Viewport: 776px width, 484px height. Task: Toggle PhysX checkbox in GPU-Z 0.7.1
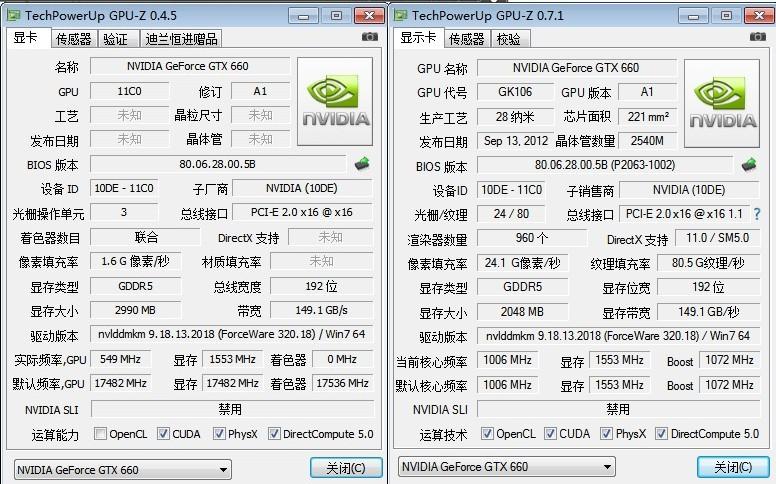tap(606, 434)
